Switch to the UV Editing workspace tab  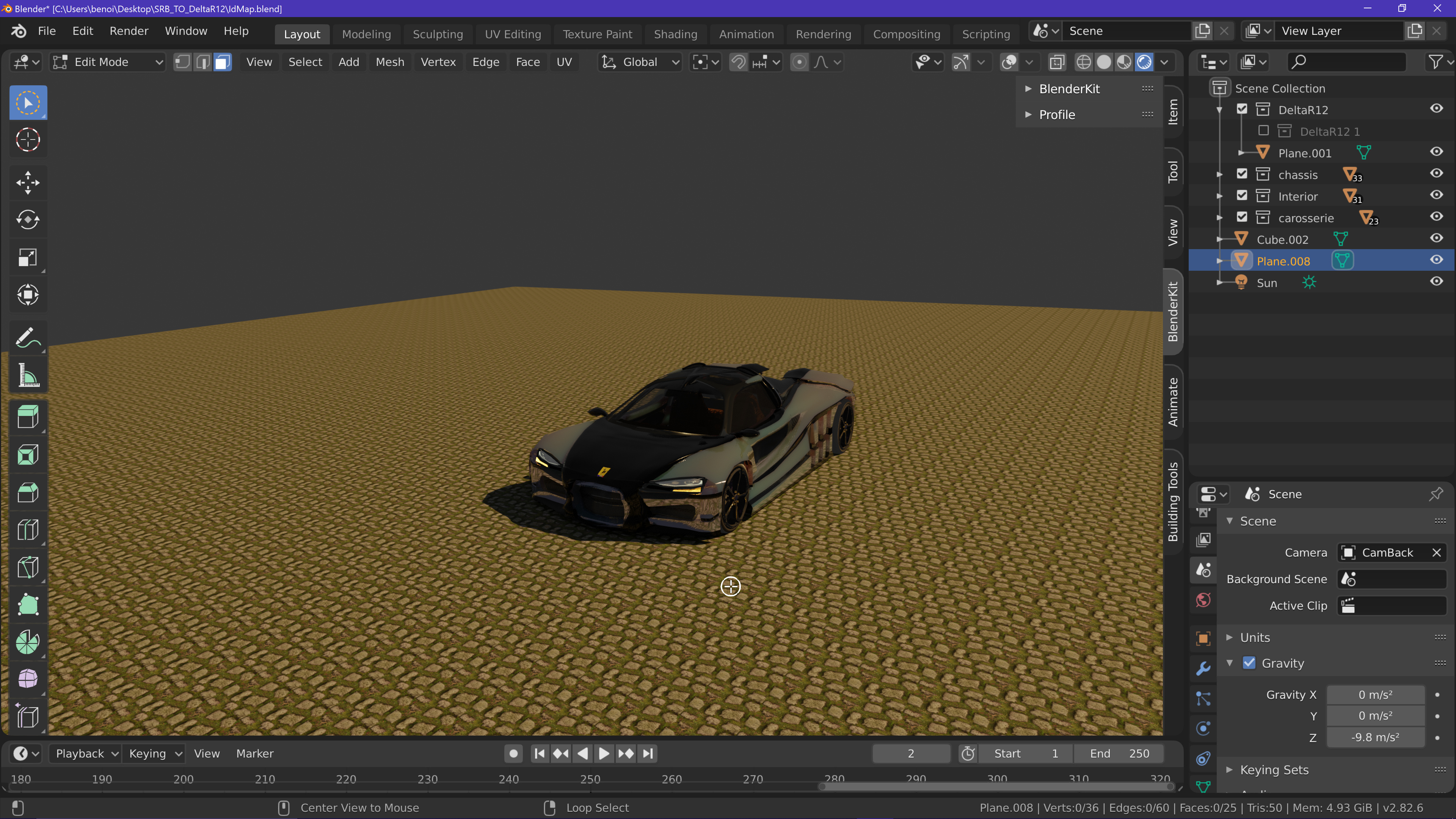pos(513,34)
